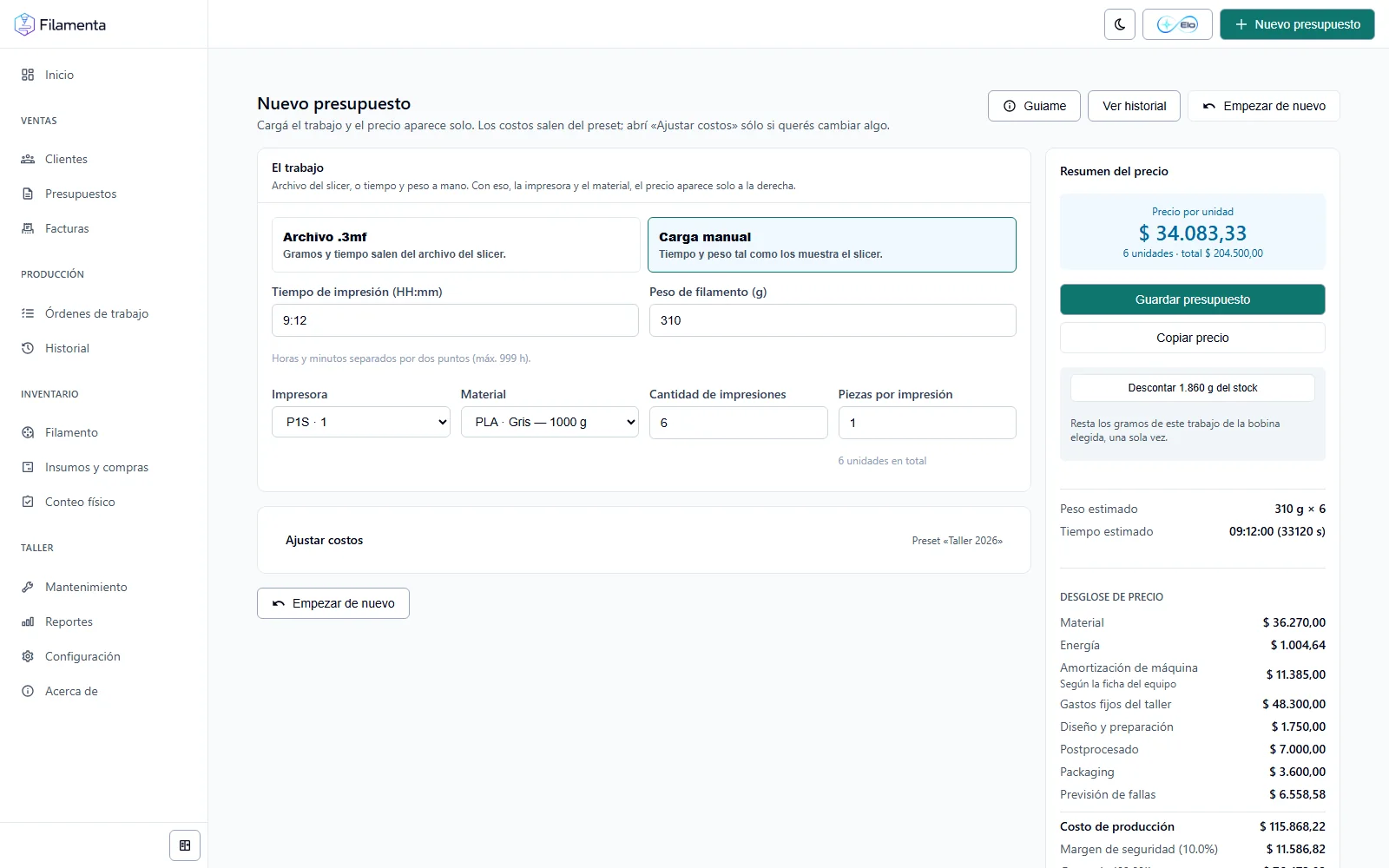Click the Órdenes de trabajo list icon
Image resolution: width=1389 pixels, height=868 pixels.
[x=28, y=313]
